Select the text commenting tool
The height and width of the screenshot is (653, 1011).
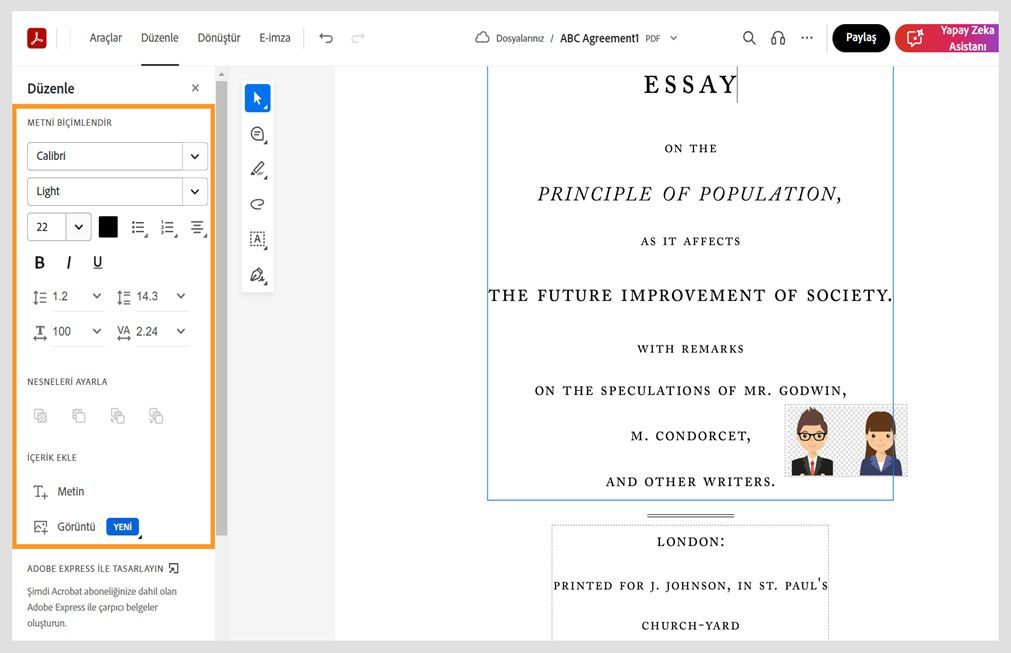[x=257, y=133]
